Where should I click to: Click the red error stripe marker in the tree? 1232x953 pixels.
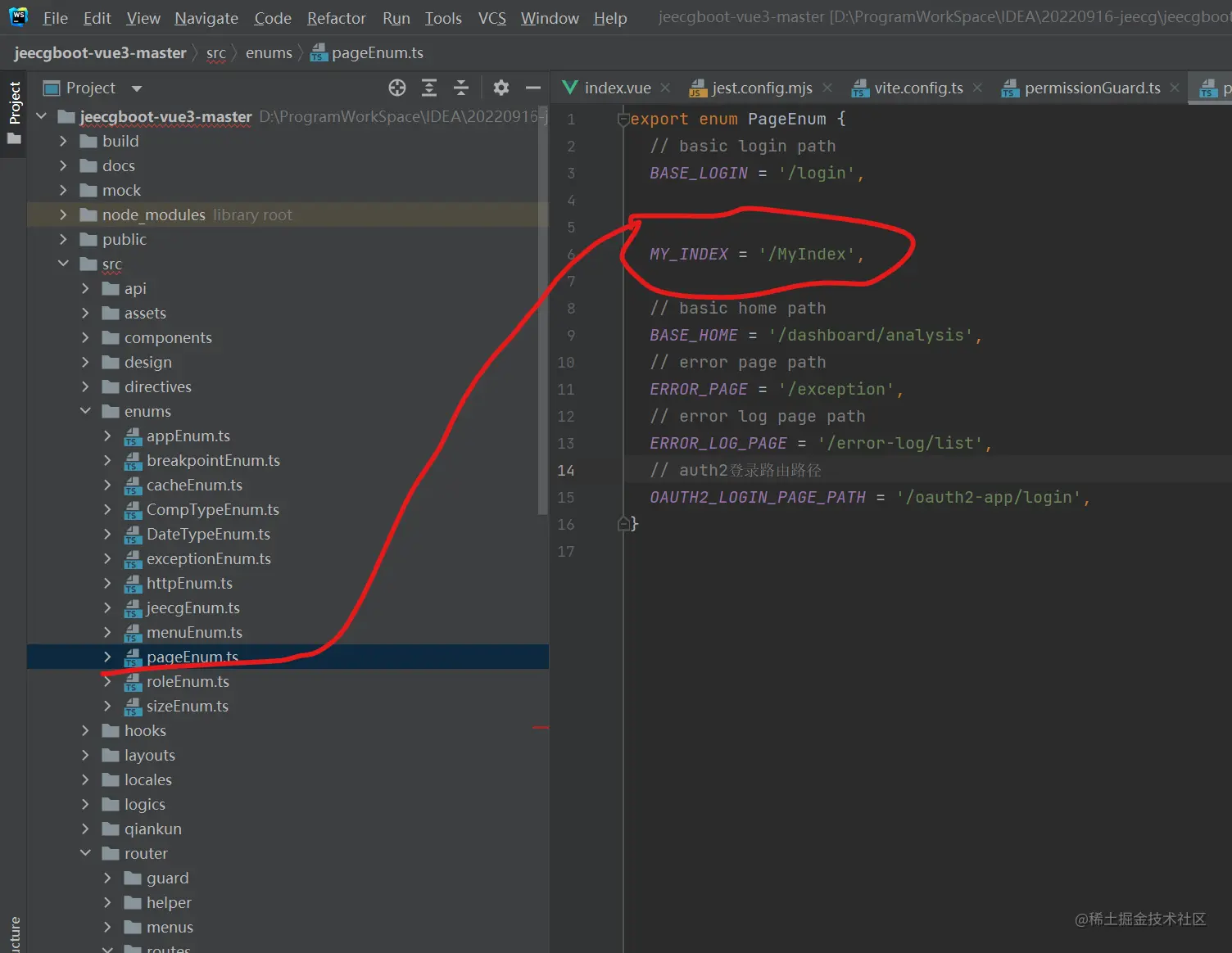539,727
